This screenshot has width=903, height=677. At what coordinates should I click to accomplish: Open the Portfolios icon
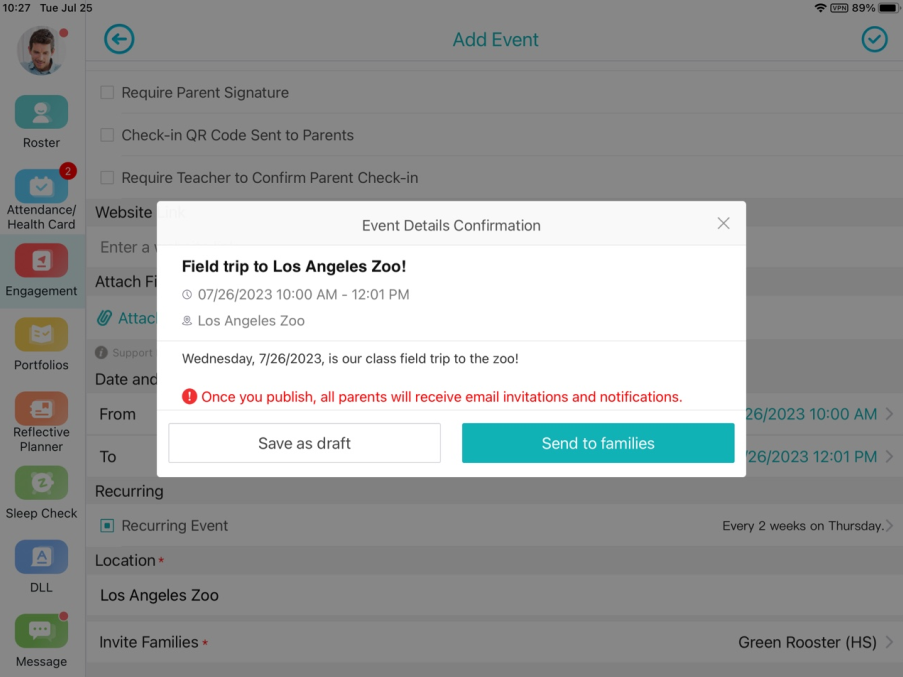click(41, 334)
